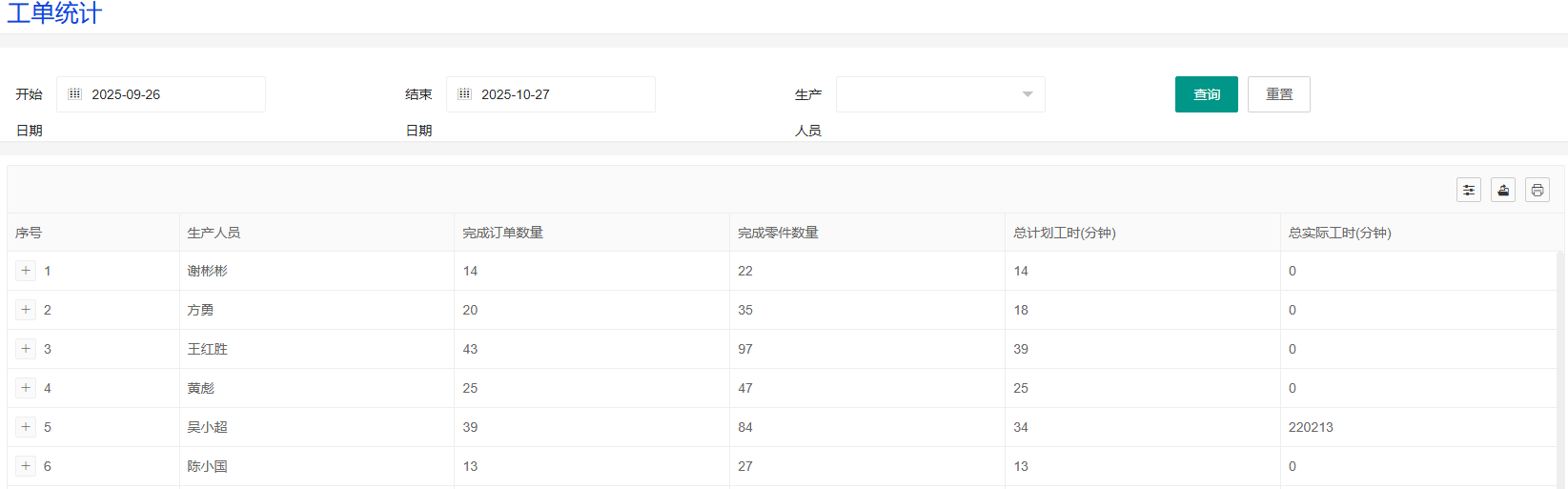Click the 重置 button
This screenshot has height=489, width=1568.
[x=1279, y=94]
